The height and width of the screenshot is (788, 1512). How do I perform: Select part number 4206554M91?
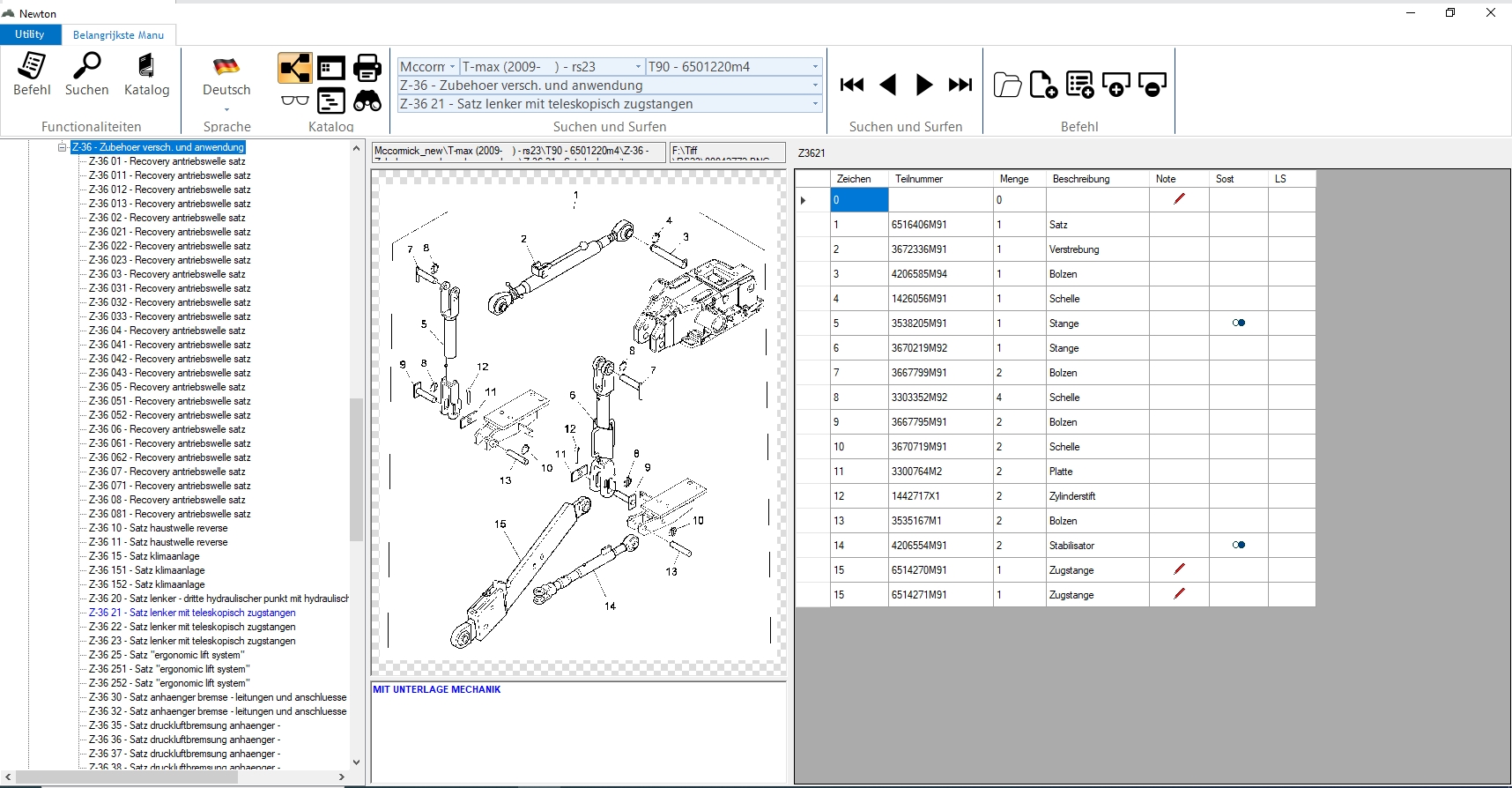pyautogui.click(x=941, y=546)
